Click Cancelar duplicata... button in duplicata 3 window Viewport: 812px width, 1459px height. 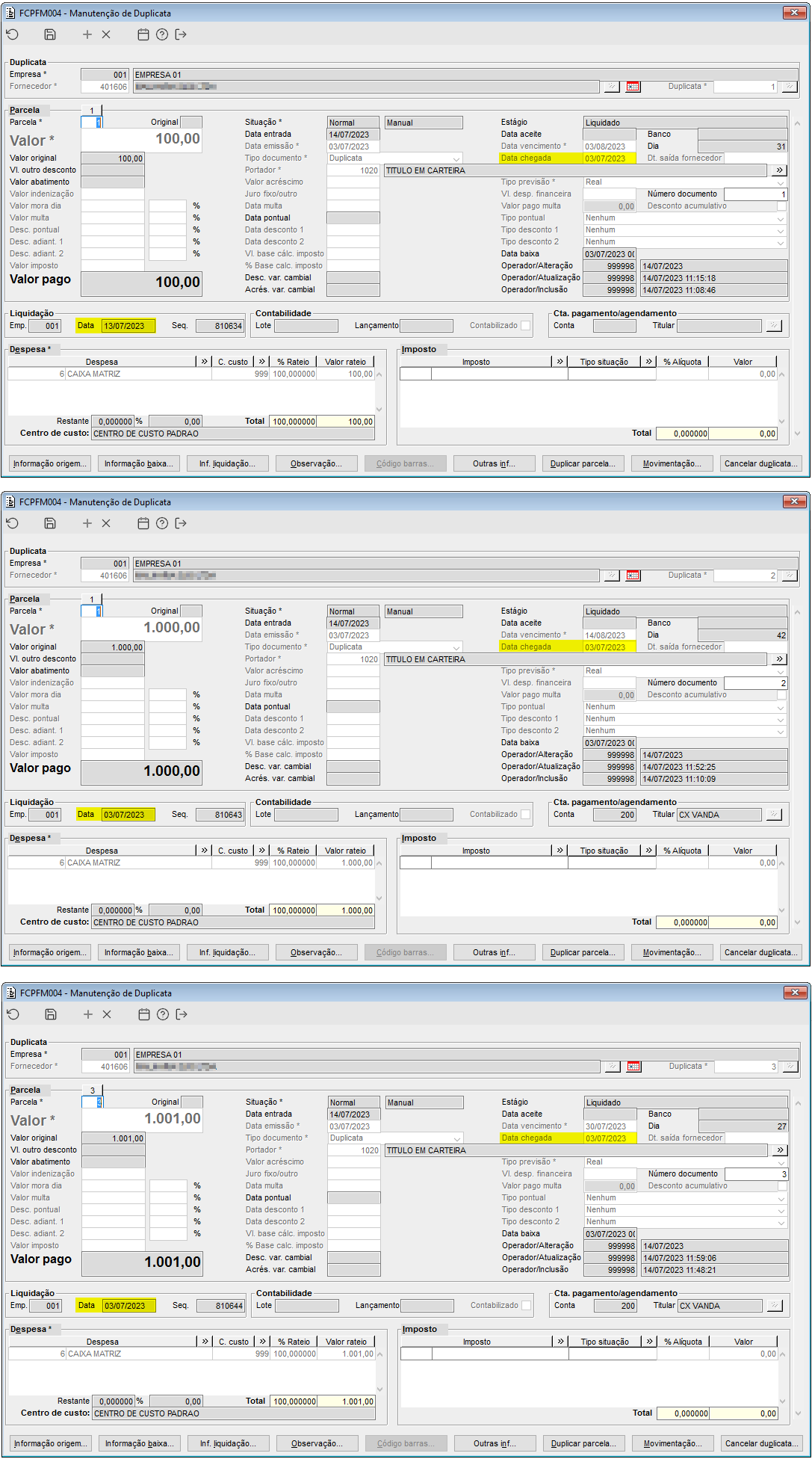pos(761,1443)
